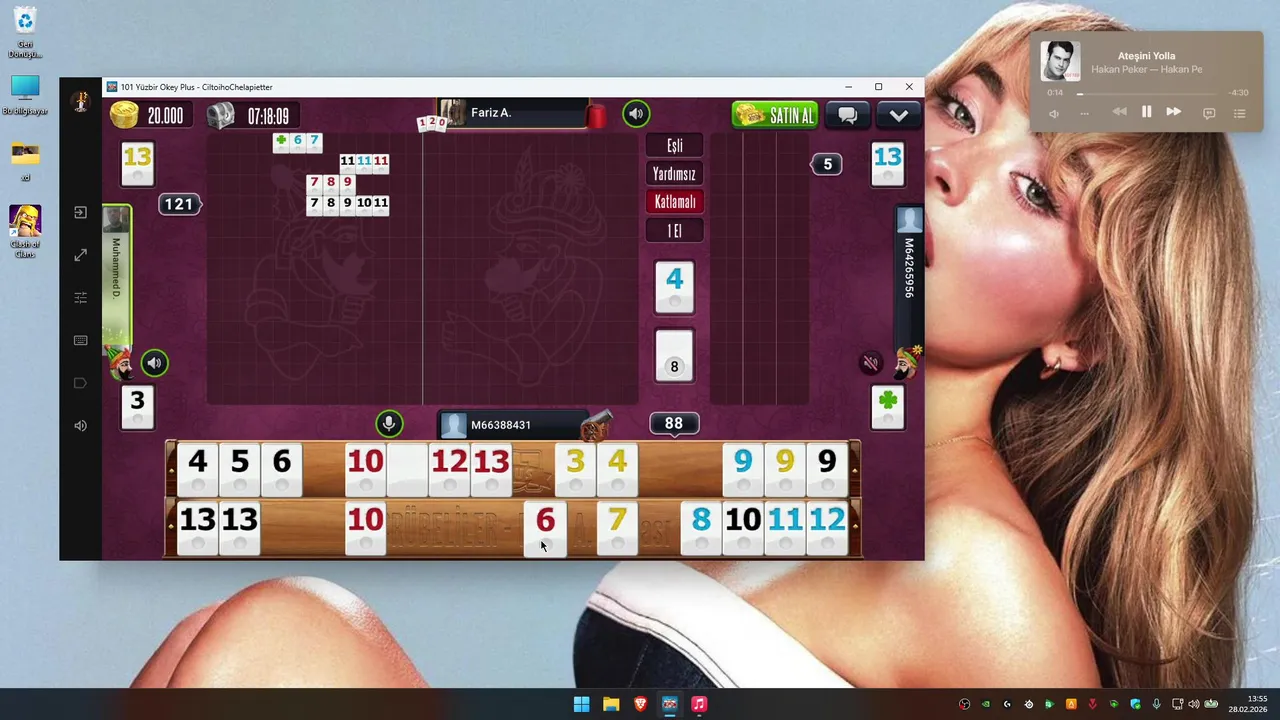Open the treasure chest timer reward
The width and height of the screenshot is (1280, 720).
(221, 116)
